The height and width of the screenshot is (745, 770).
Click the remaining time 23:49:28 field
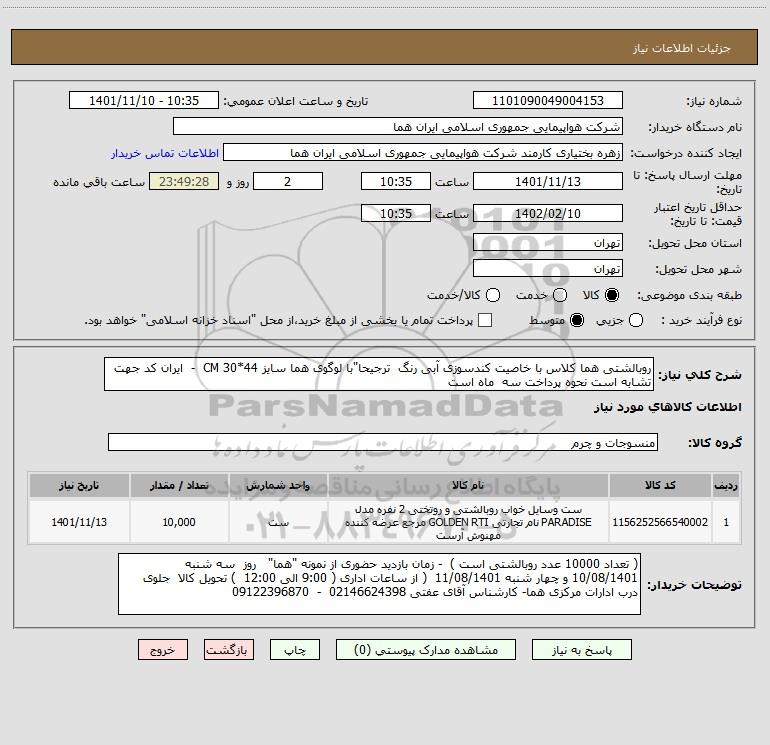click(x=184, y=181)
